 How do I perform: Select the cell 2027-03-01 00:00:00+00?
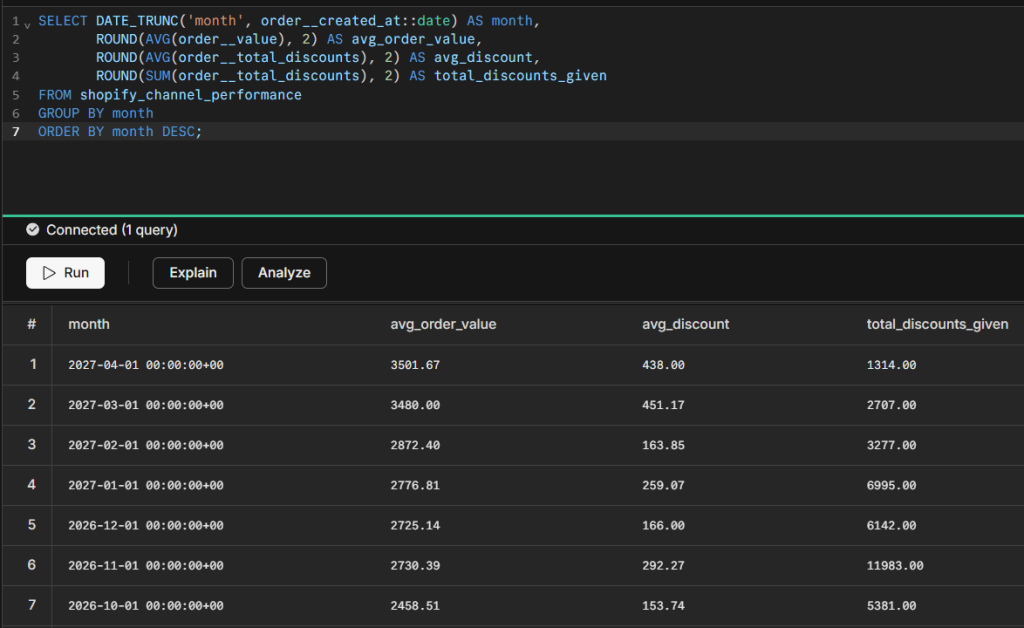146,405
